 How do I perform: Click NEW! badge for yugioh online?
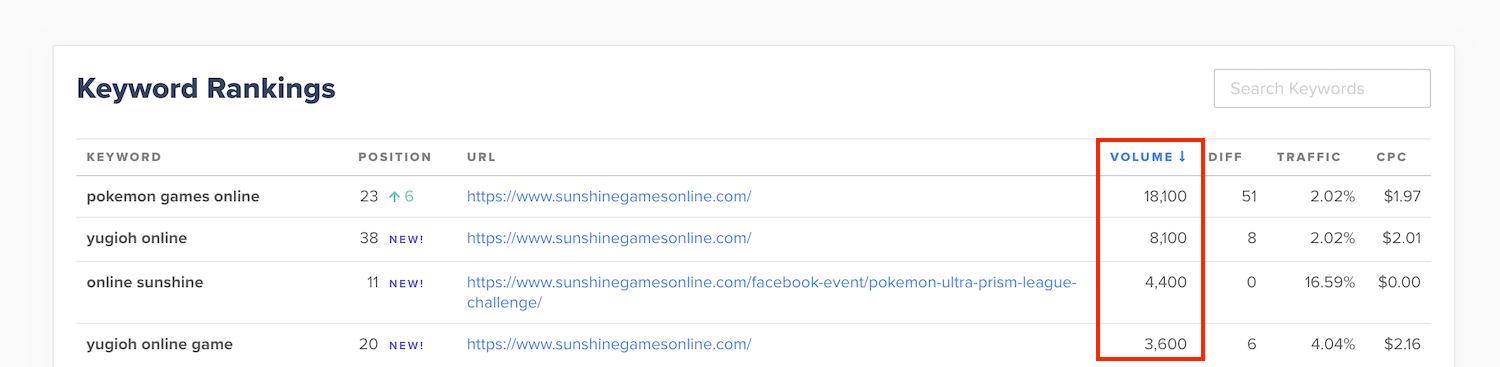coord(407,239)
